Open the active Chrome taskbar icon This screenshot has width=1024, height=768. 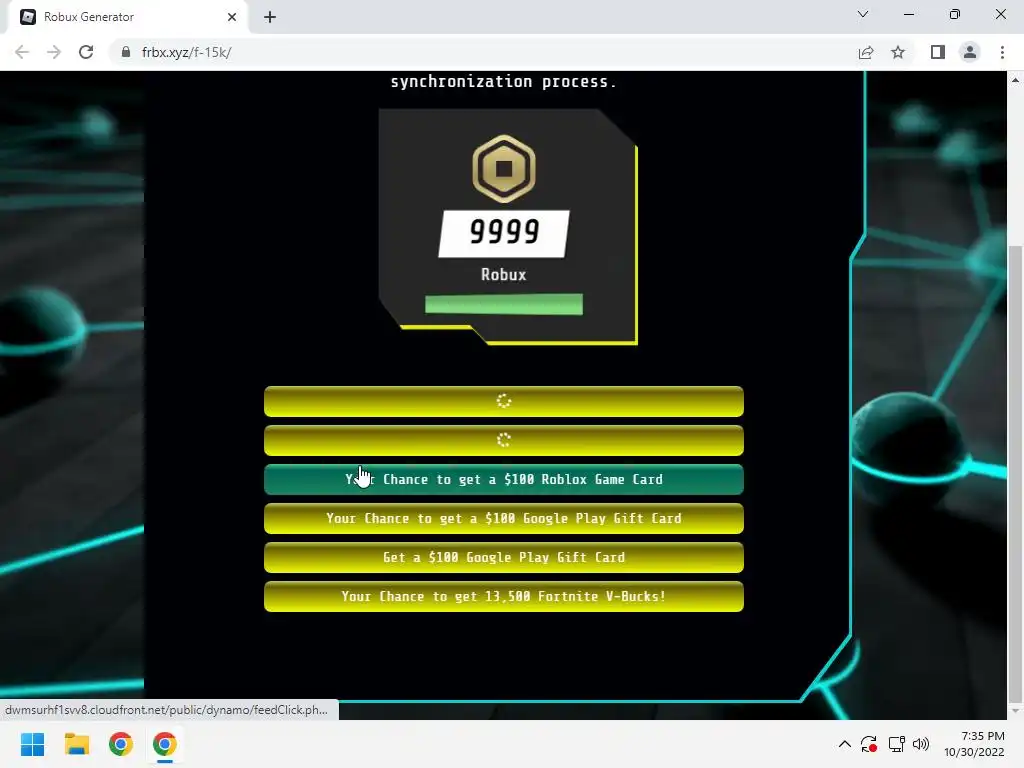(x=165, y=744)
